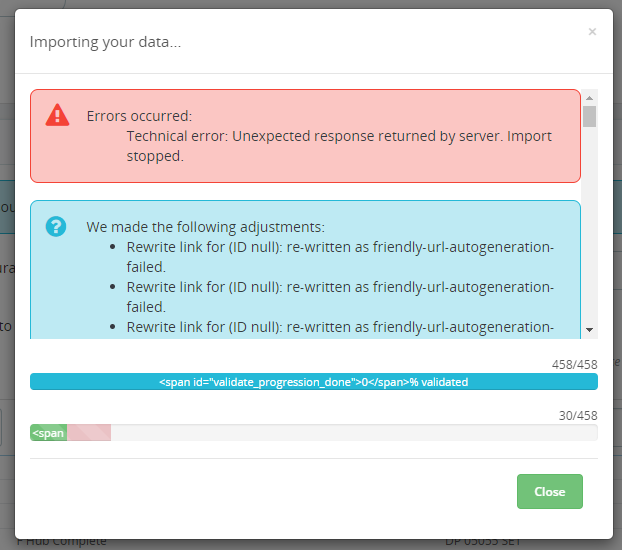
Task: Click the "We made the following adjustments" heading
Action: (x=205, y=227)
